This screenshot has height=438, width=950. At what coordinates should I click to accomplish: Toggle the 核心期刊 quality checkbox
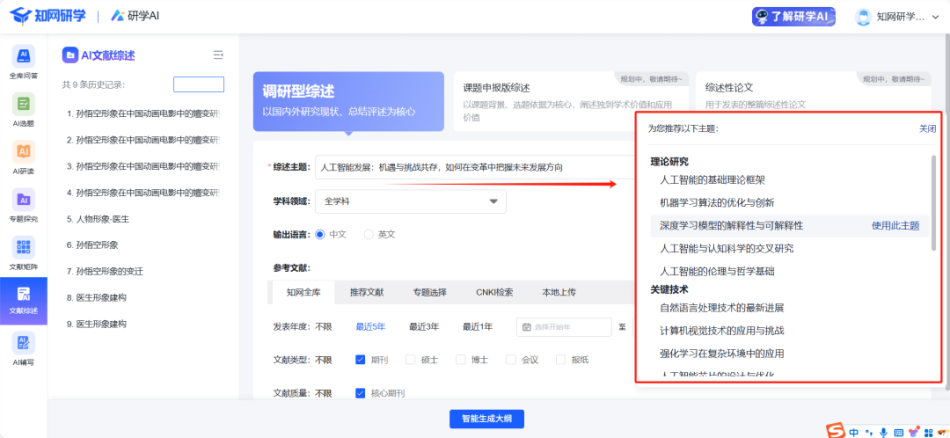[x=361, y=393]
